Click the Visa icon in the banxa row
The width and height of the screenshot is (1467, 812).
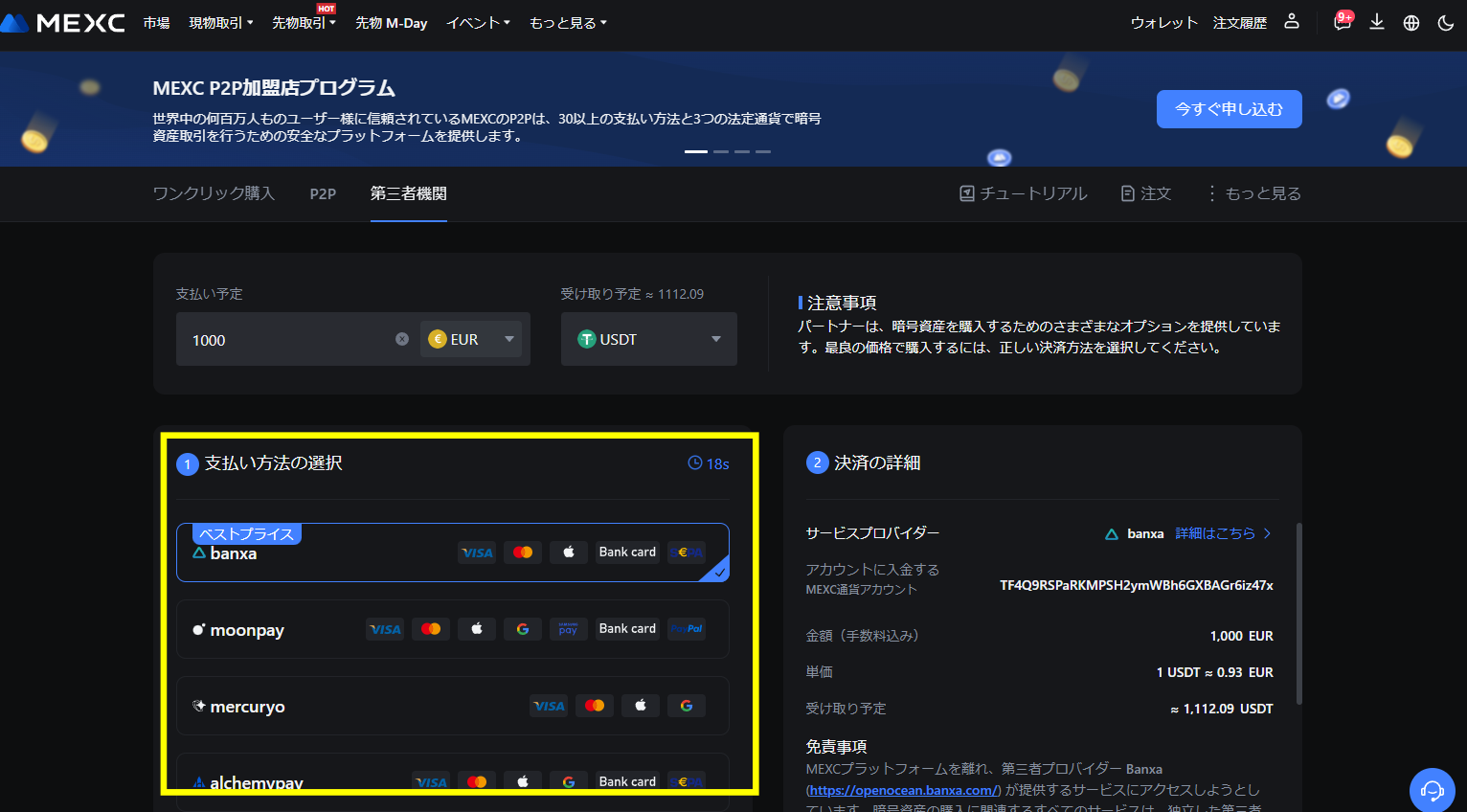tap(477, 553)
